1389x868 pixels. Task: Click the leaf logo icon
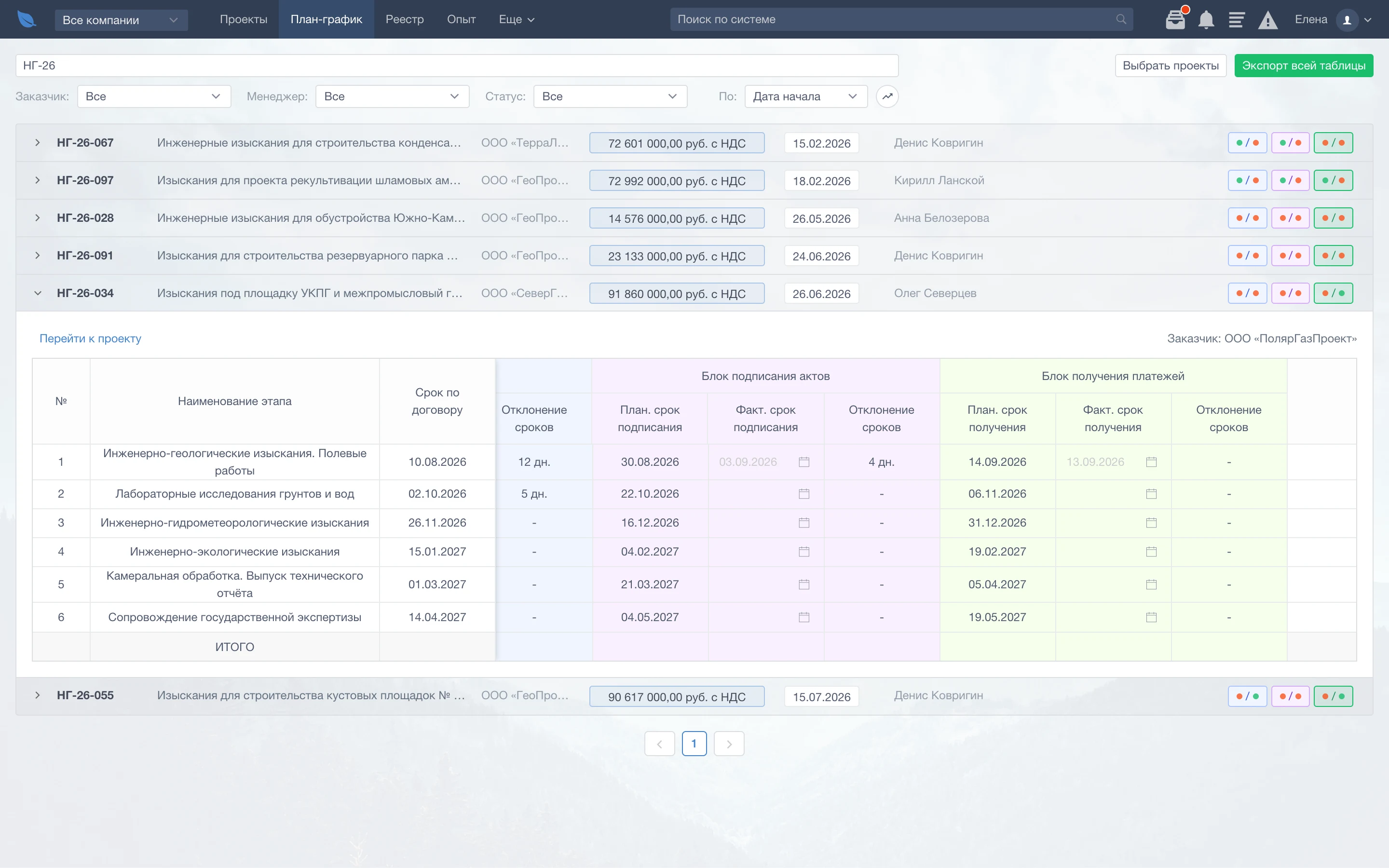coord(27,19)
